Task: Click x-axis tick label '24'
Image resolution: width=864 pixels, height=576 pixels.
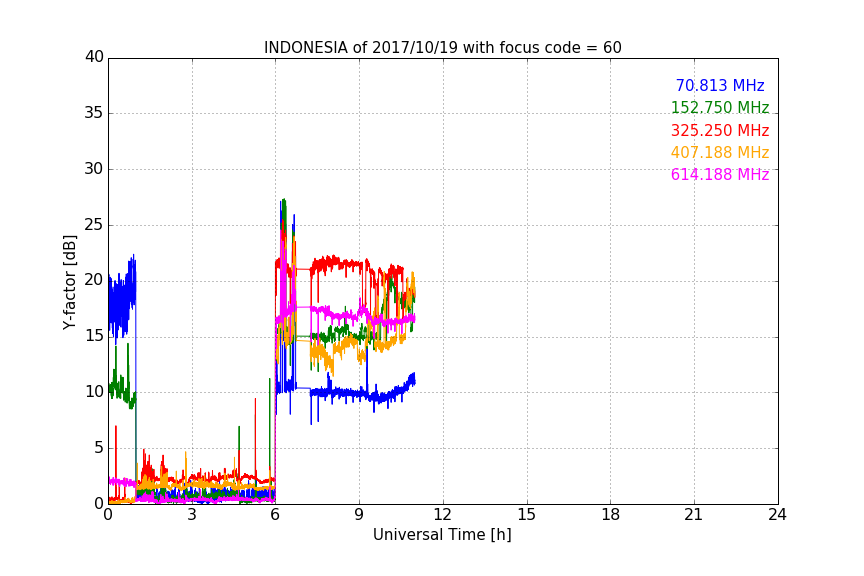Action: click(777, 515)
